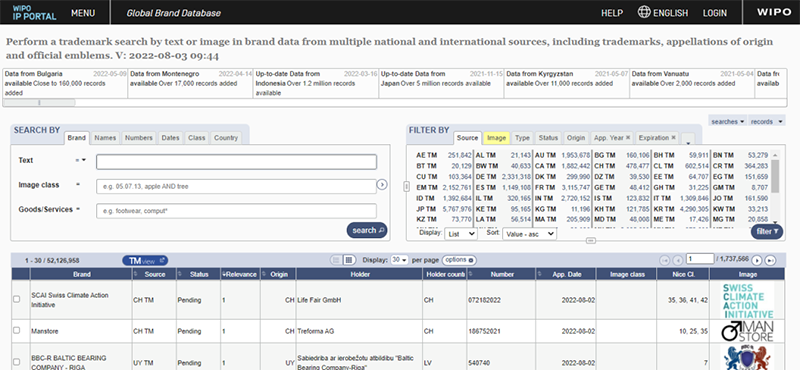Sort by Status column sort arrows
The height and width of the screenshot is (370, 800).
[180, 275]
